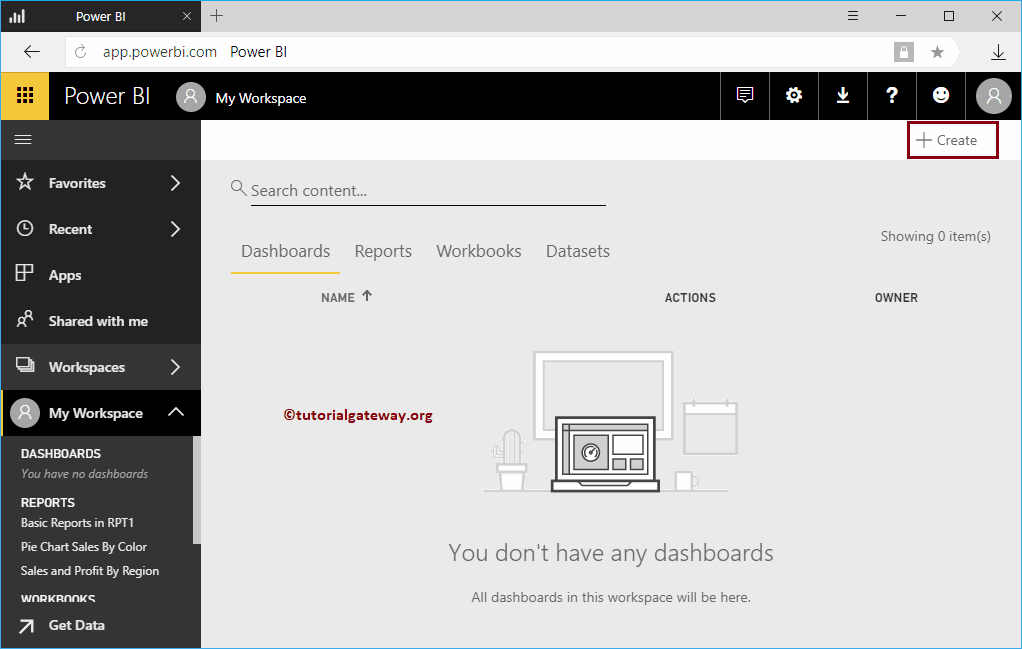Open report Basic Reports in RPT1
Screen dimensions: 1022x649
click(x=77, y=523)
